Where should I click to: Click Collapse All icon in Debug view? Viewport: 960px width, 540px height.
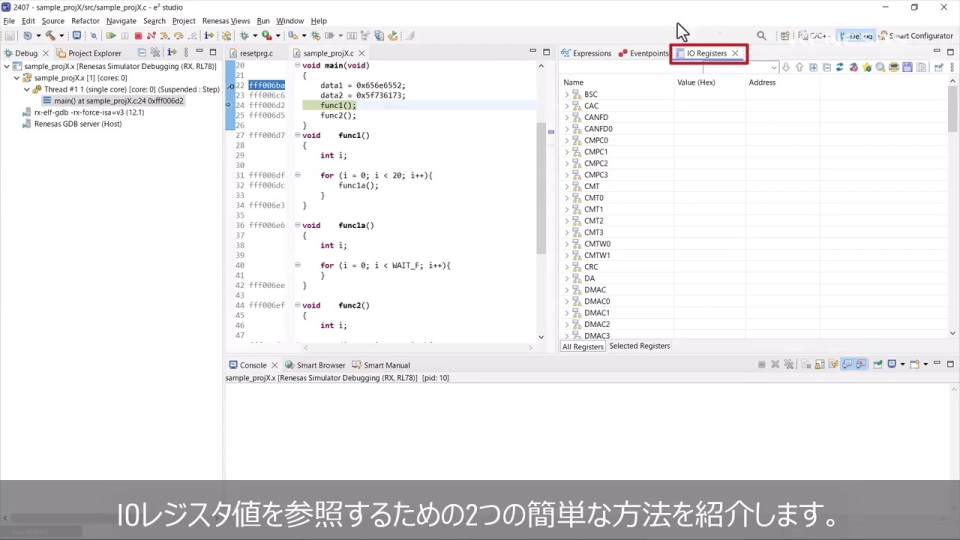[141, 53]
